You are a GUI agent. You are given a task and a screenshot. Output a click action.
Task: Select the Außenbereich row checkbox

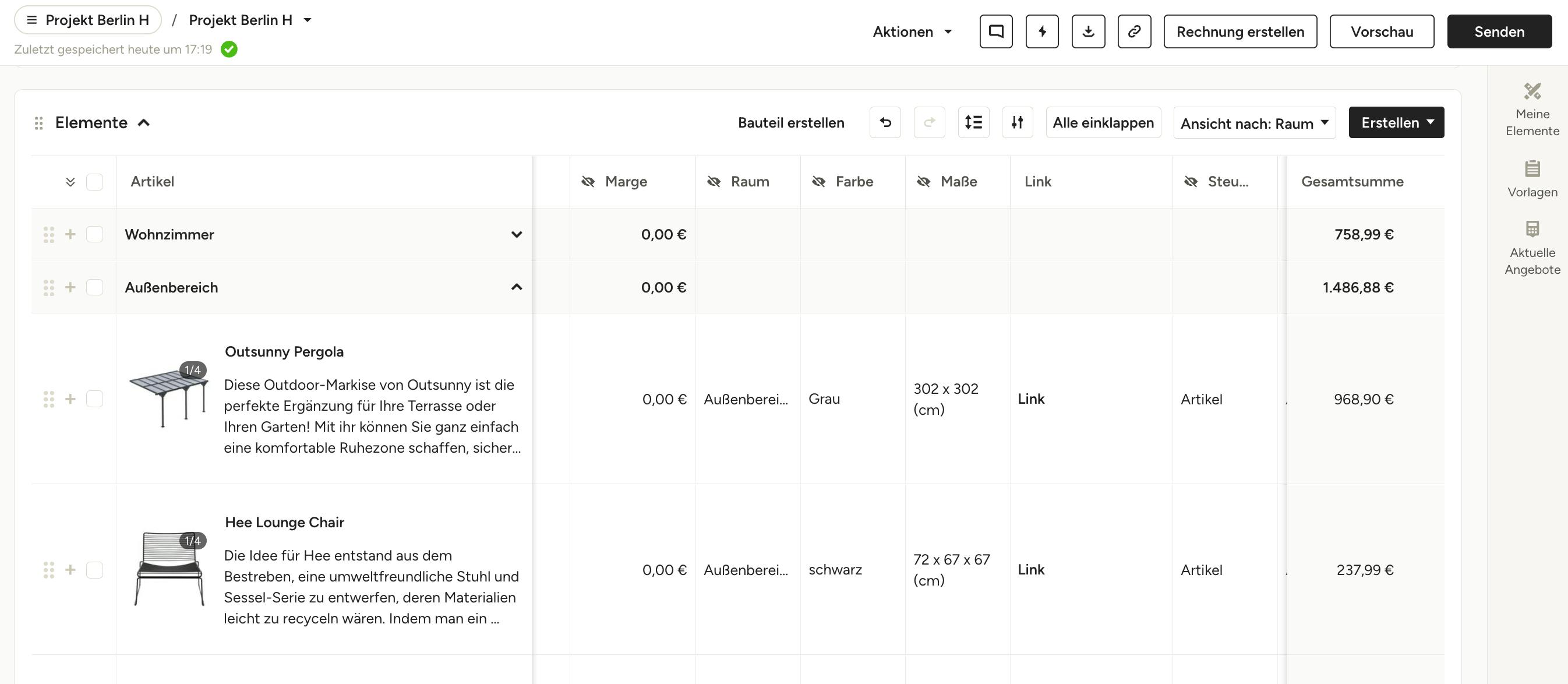coord(95,287)
